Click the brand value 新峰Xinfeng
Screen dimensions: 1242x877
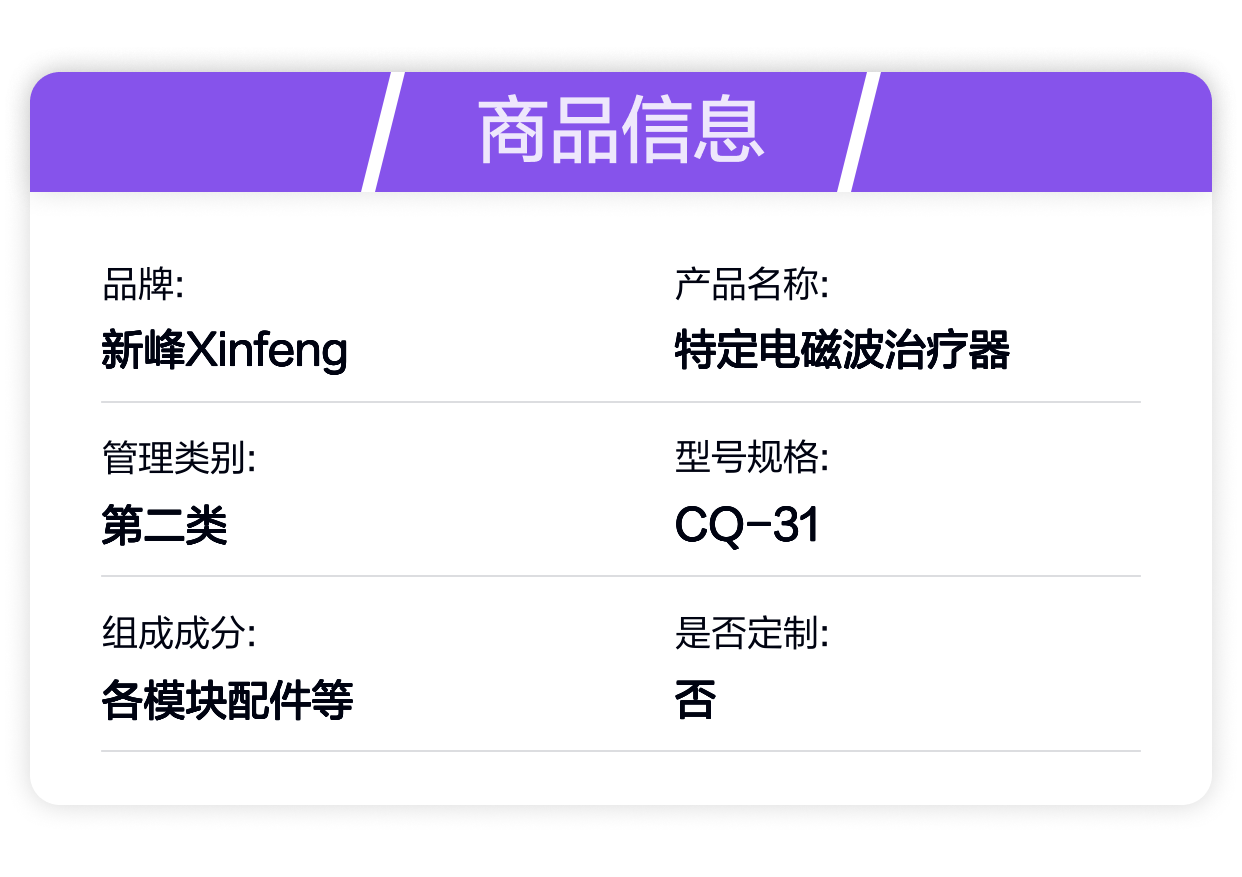click(225, 351)
